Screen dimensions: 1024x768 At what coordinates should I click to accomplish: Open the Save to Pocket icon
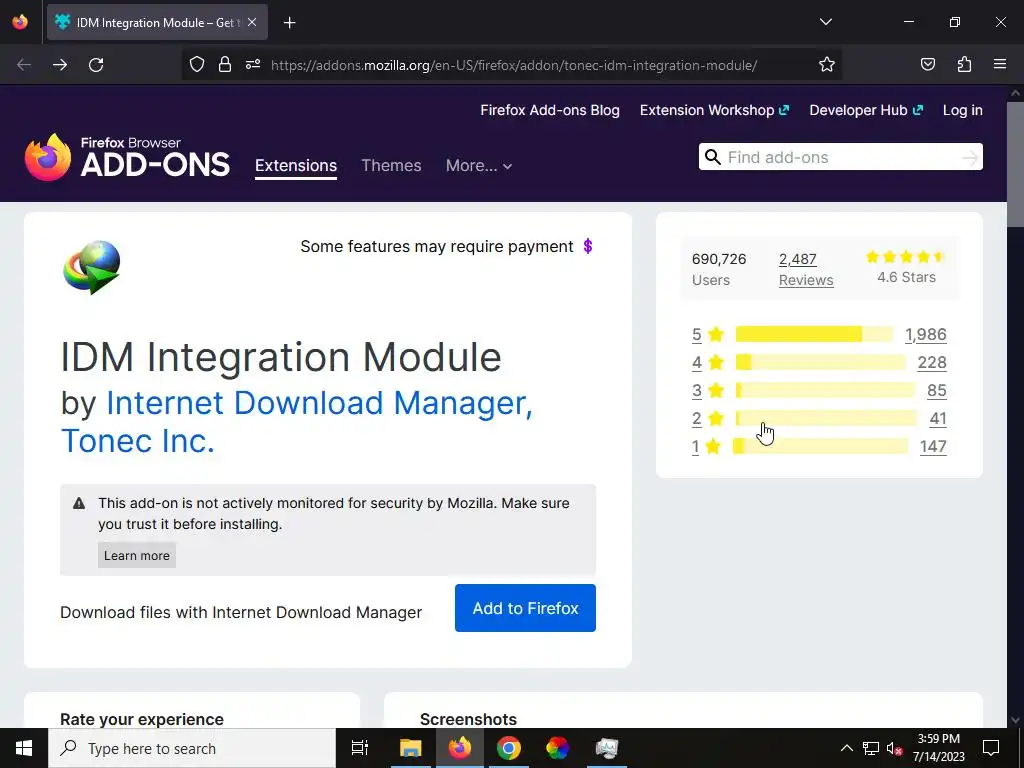(x=928, y=65)
